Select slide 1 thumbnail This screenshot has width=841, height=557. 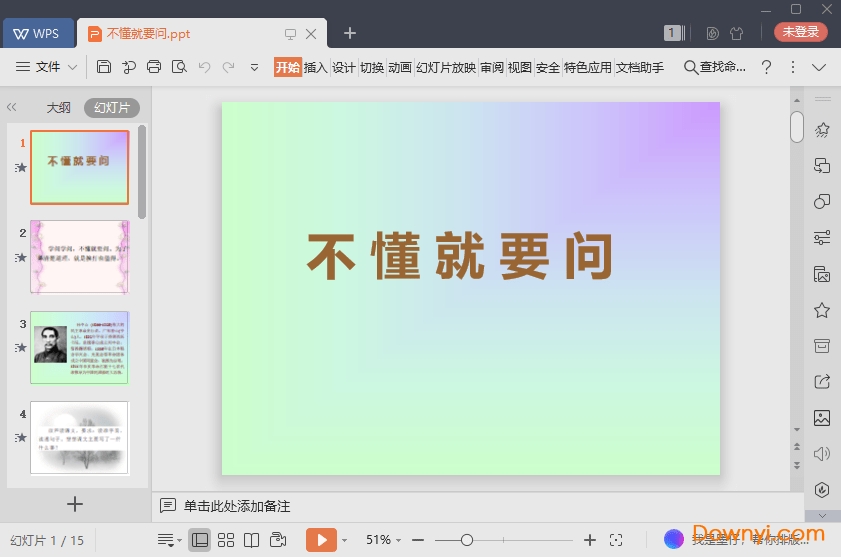point(79,167)
